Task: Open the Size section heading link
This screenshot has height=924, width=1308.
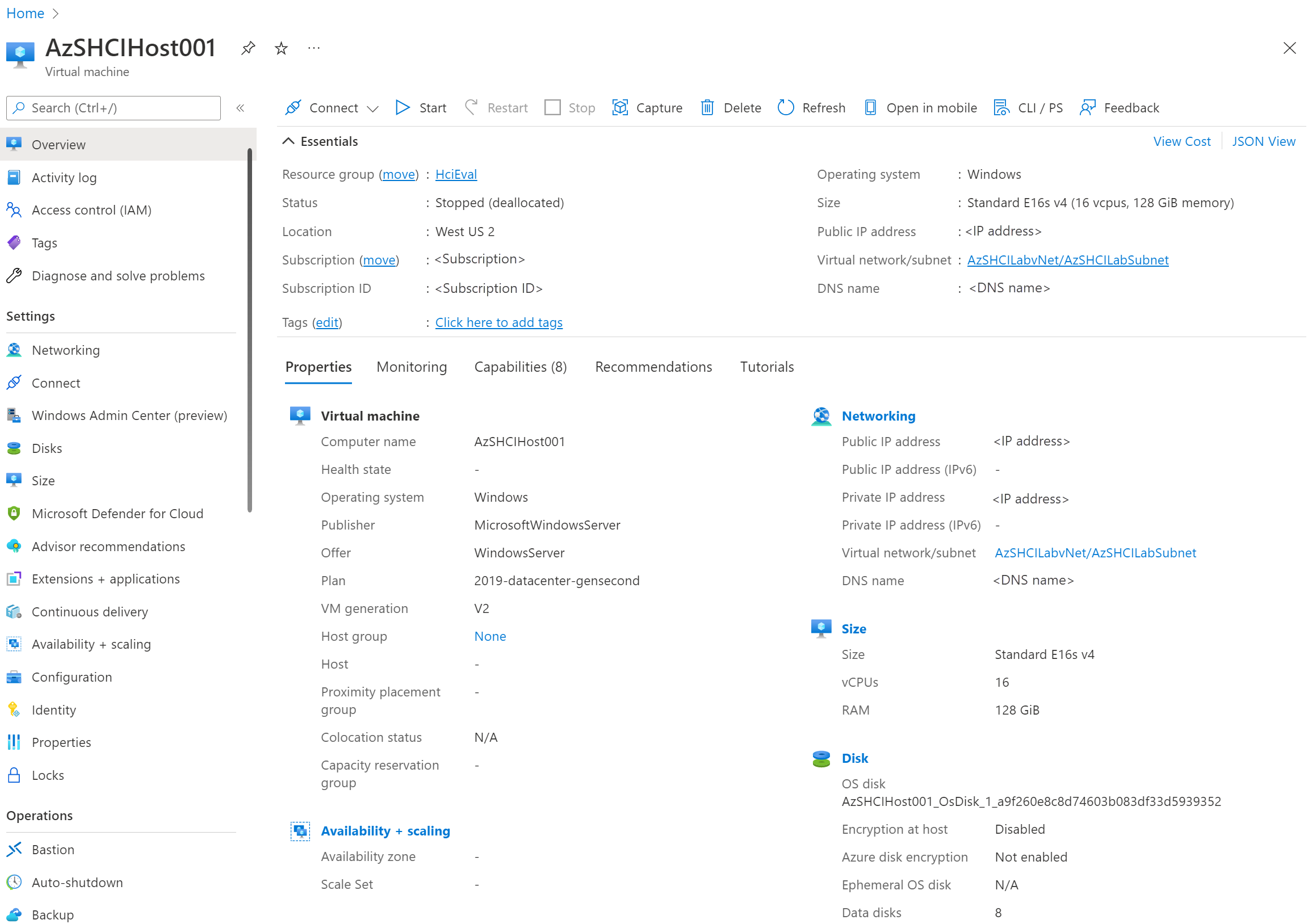Action: tap(854, 629)
